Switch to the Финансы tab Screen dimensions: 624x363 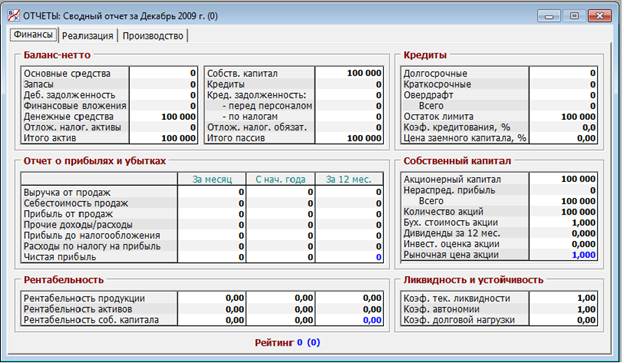point(33,35)
